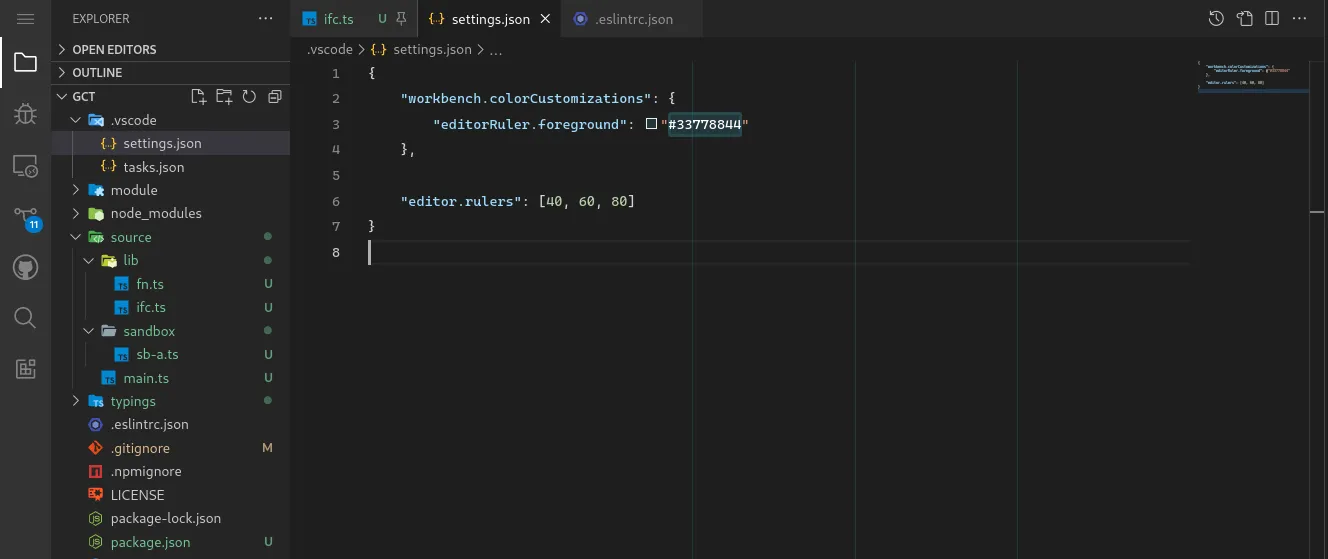Click line number 5 in the gutter

(x=335, y=175)
